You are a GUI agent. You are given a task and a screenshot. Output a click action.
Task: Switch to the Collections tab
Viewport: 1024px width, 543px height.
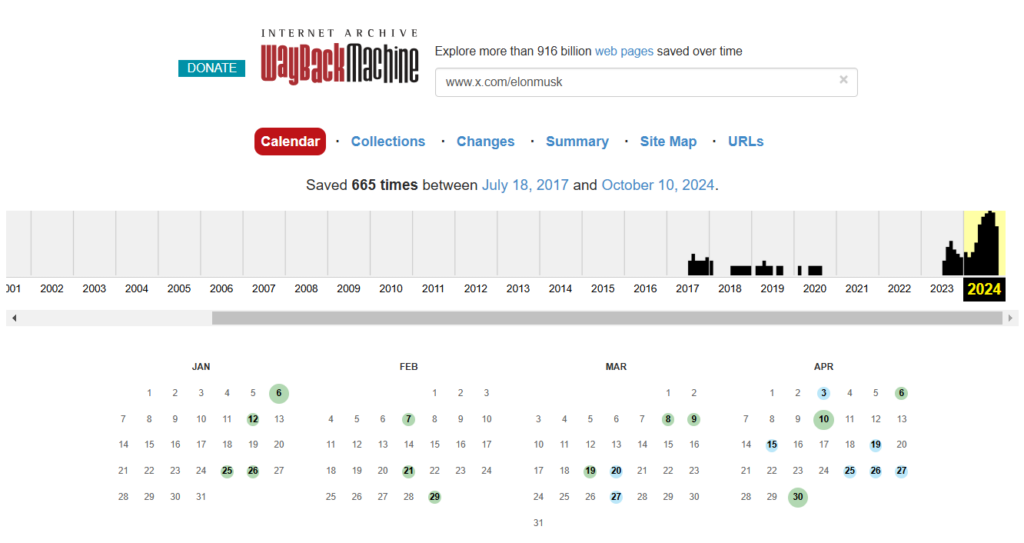(388, 142)
